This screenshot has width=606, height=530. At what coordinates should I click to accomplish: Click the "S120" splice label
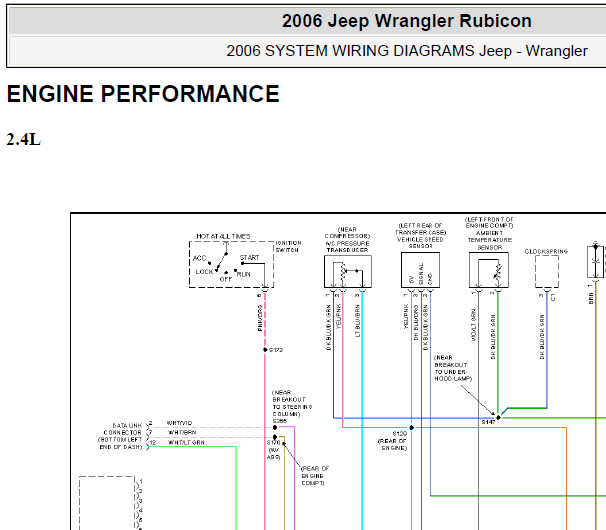click(400, 434)
